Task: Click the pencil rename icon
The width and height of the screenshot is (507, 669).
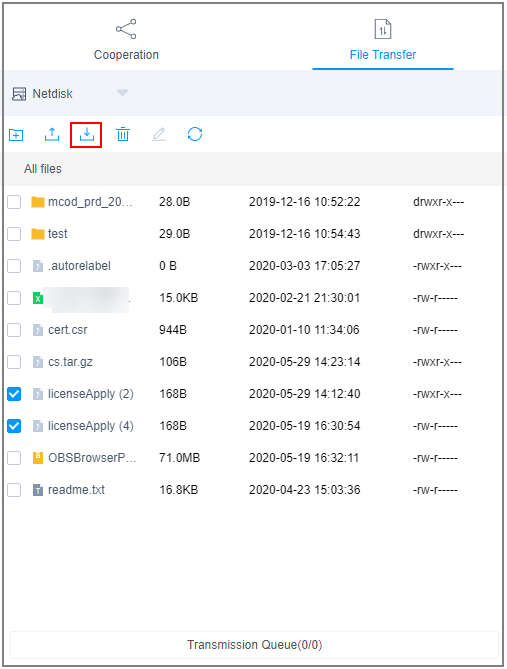Action: coord(159,135)
